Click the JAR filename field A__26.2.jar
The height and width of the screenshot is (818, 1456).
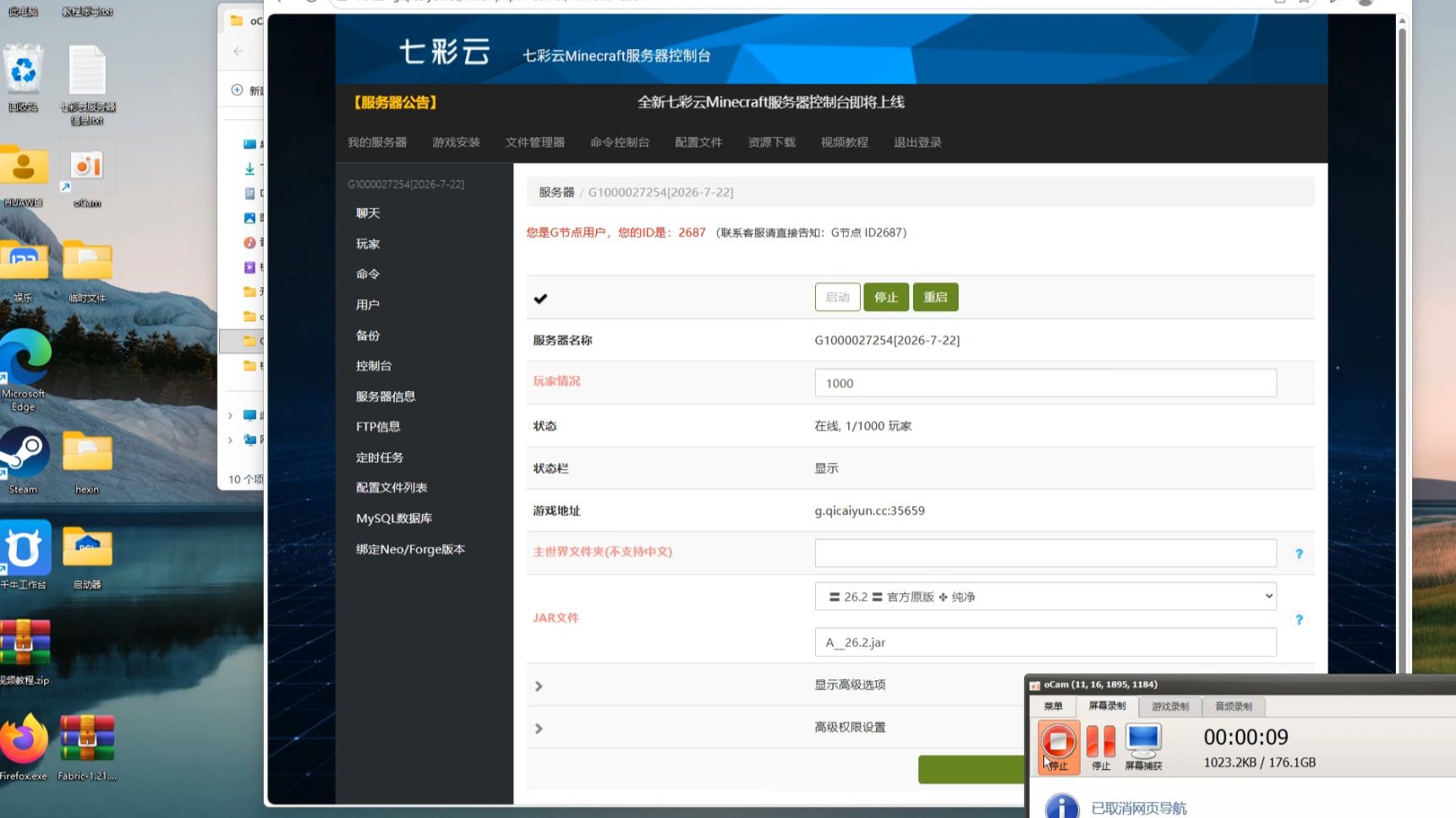[1045, 642]
